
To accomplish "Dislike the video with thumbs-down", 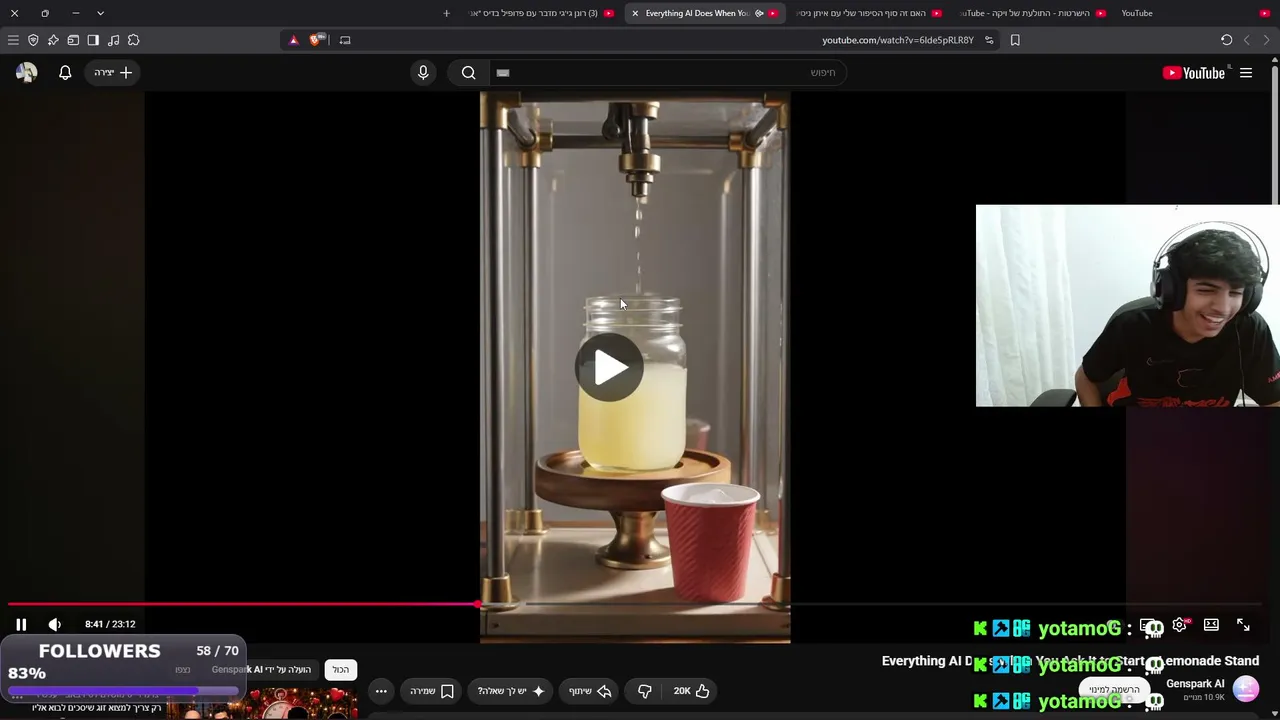I will 645,691.
